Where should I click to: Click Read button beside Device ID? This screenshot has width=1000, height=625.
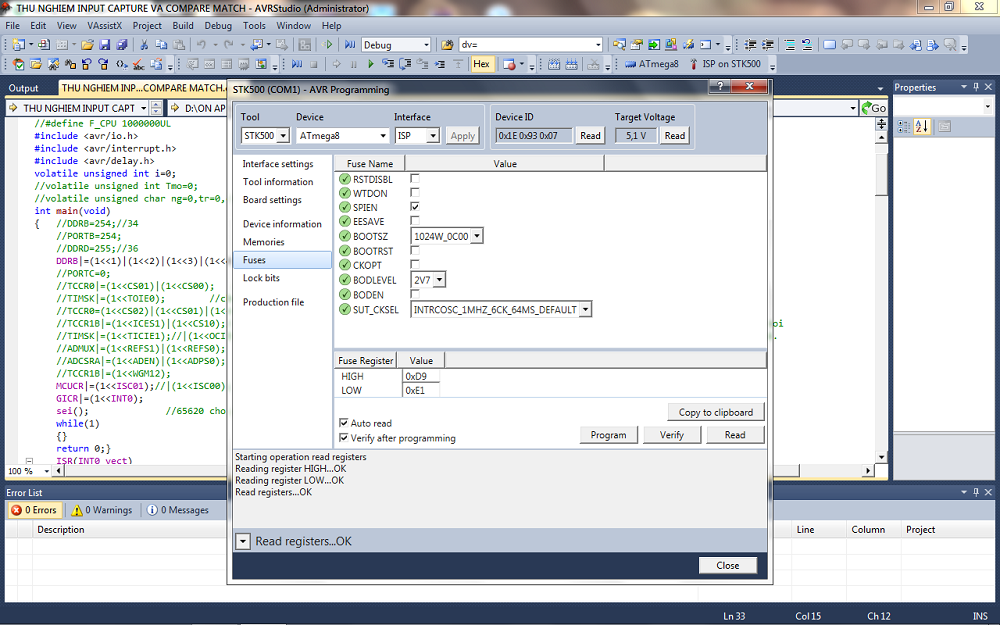tap(590, 135)
